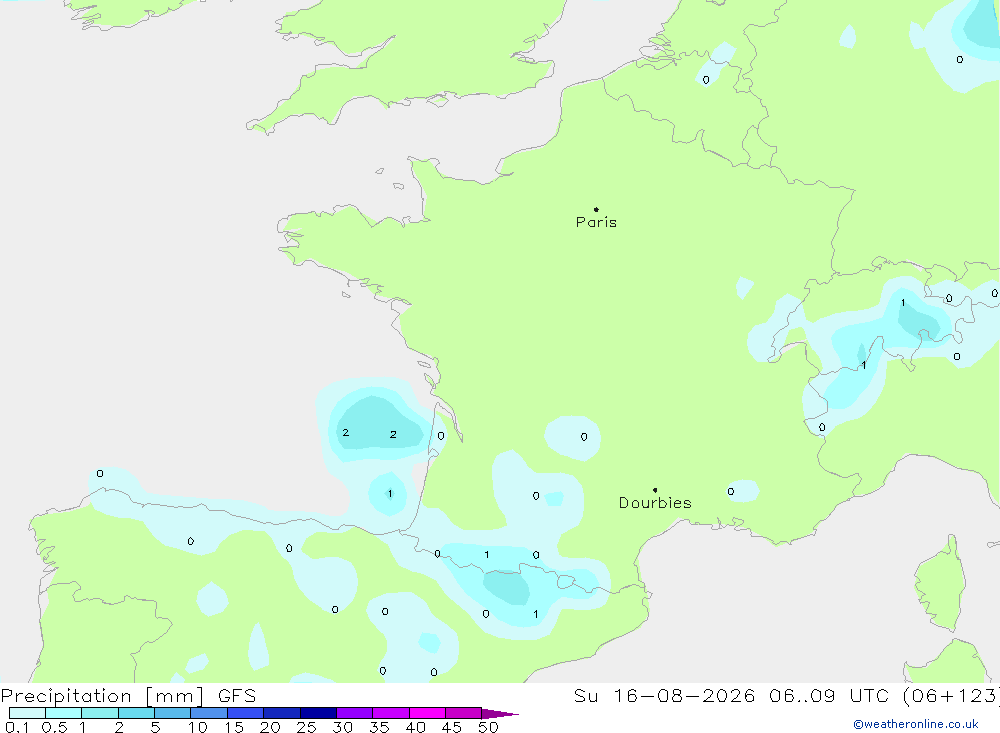1000x733 pixels.
Task: Pick the 5–10 mm legend color box
Action: [x=172, y=713]
